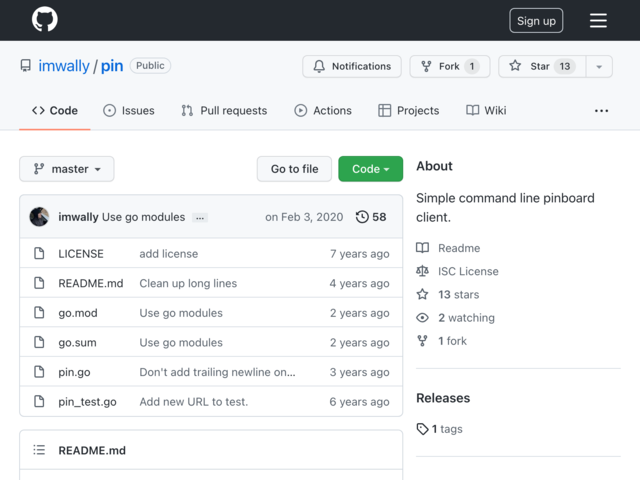Open the green Code dropdown
The width and height of the screenshot is (640, 480).
[x=371, y=169]
